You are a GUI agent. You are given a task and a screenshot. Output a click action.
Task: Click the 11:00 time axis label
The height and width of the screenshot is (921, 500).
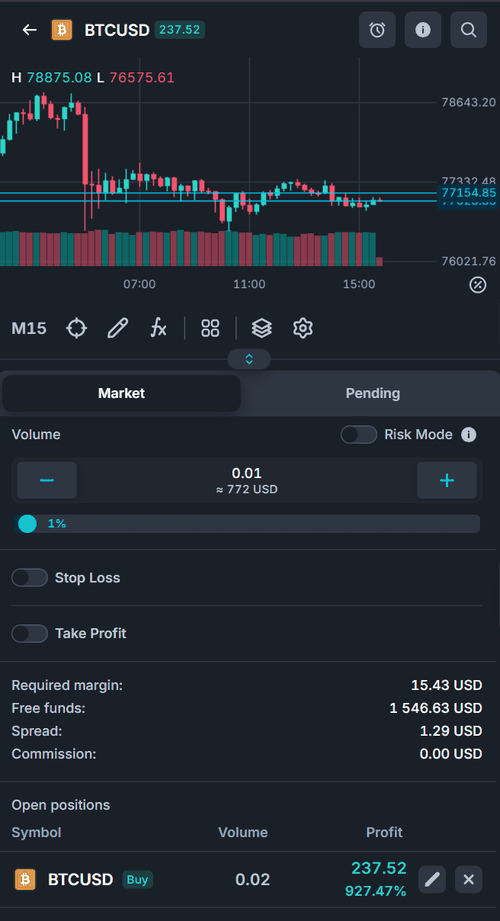[249, 284]
